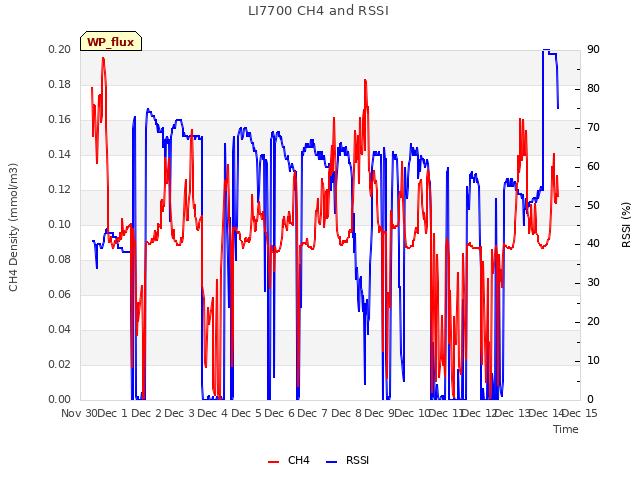Click the 20 right axis value
The height and width of the screenshot is (480, 640).
pyautogui.click(x=593, y=322)
